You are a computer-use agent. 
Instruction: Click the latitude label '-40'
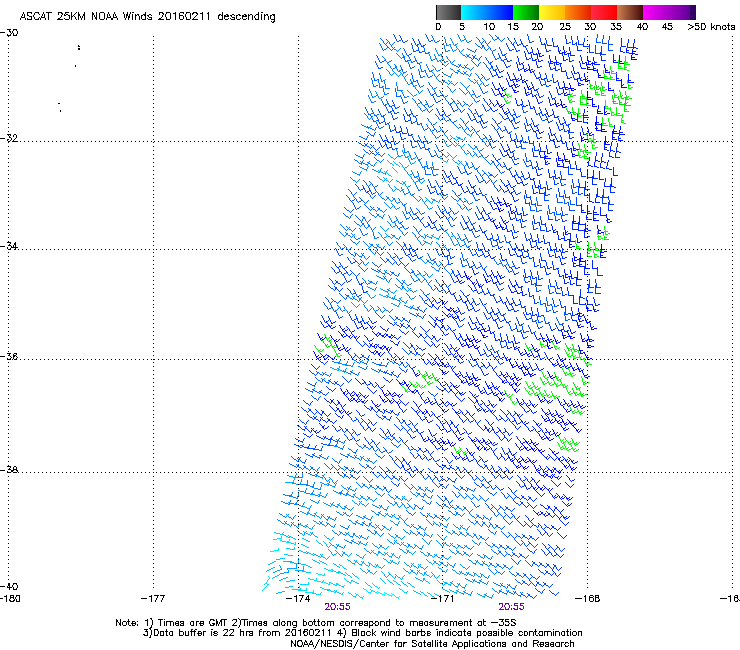point(9,586)
